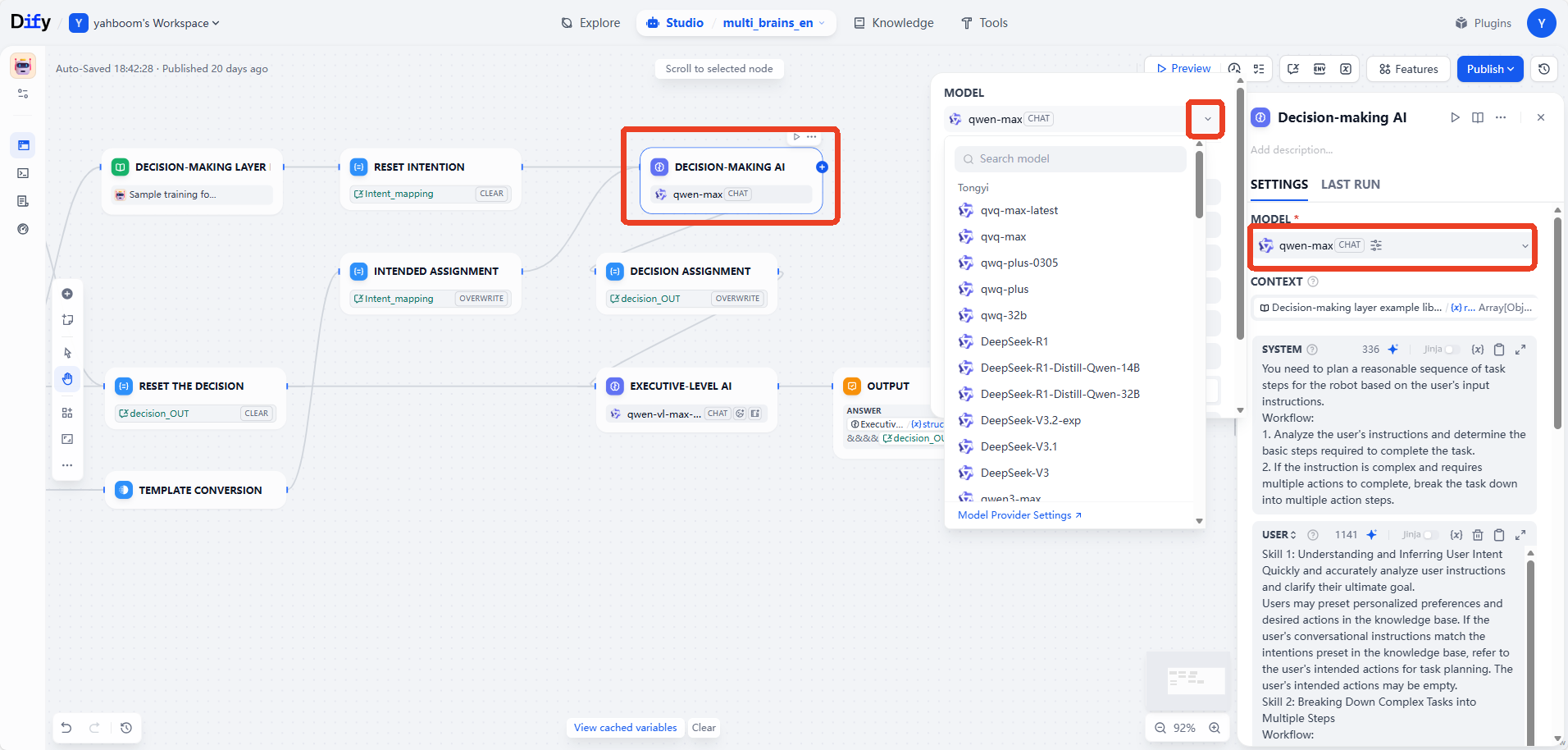
Task: Select the pointer mode tool
Action: pyautogui.click(x=67, y=353)
